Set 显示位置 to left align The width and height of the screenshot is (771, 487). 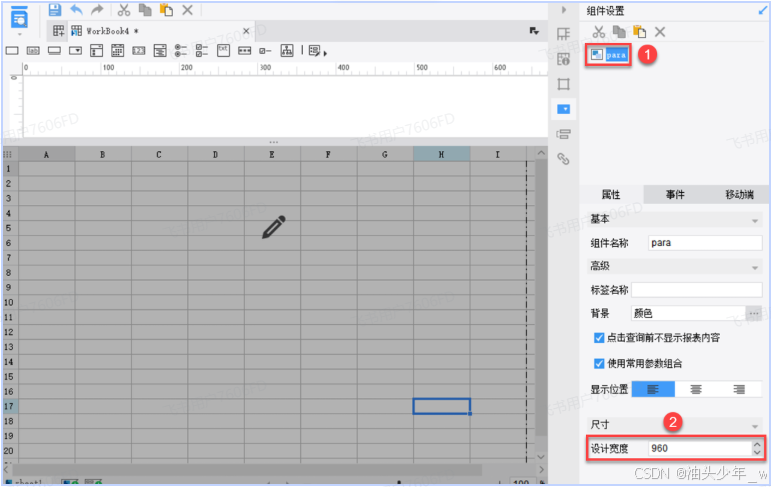tap(653, 389)
